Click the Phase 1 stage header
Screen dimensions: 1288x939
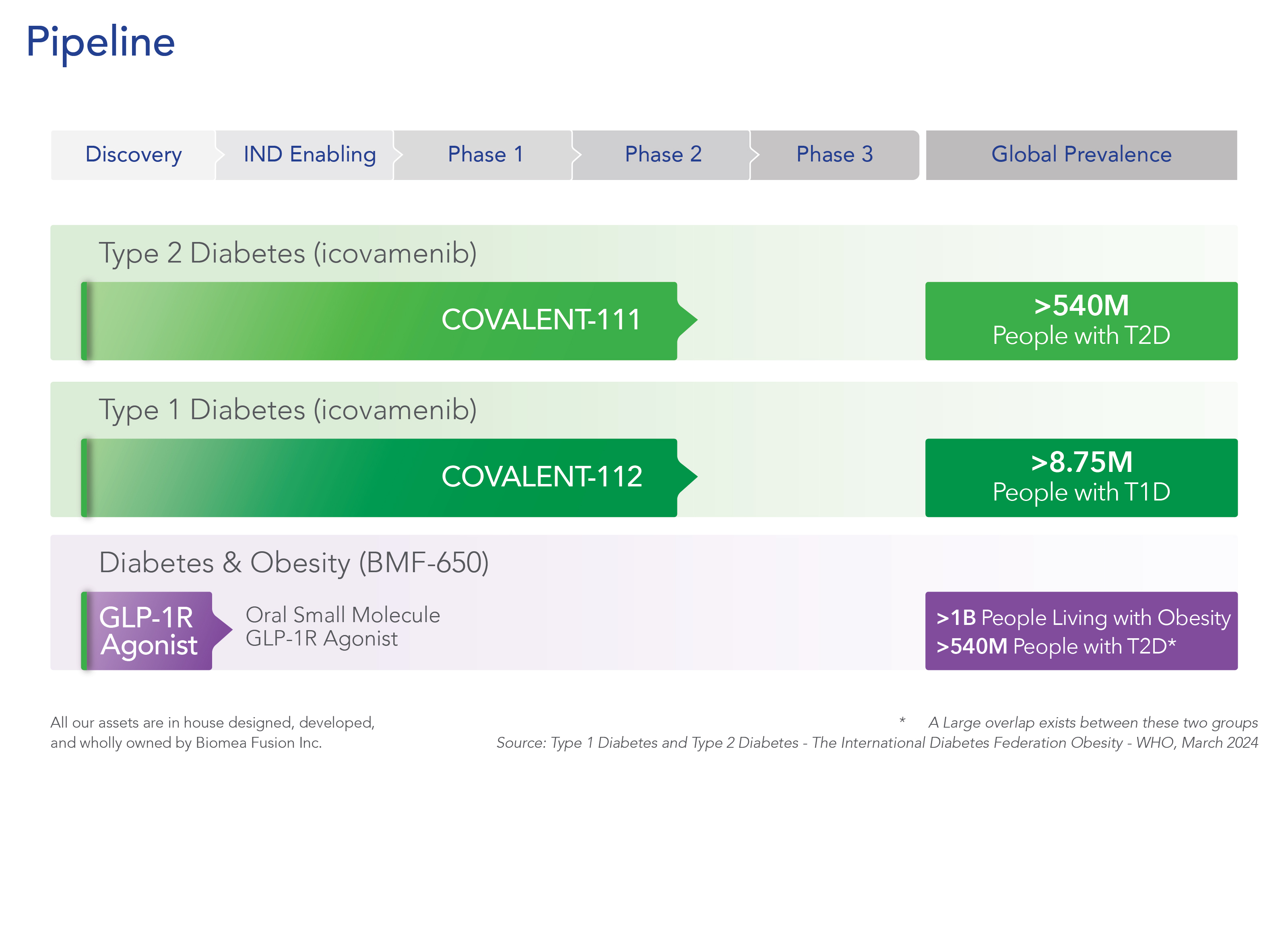[485, 155]
